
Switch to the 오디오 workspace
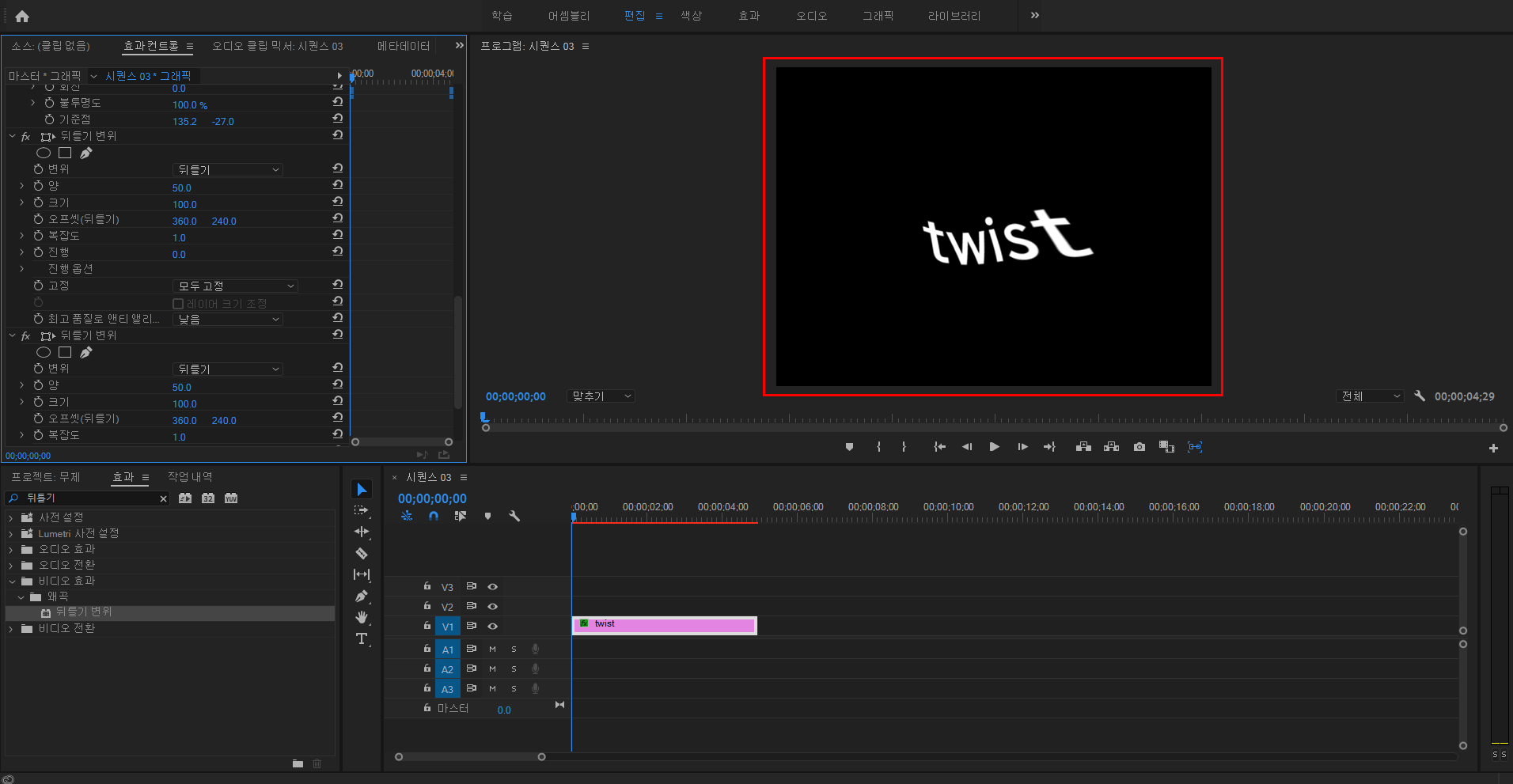tap(811, 16)
